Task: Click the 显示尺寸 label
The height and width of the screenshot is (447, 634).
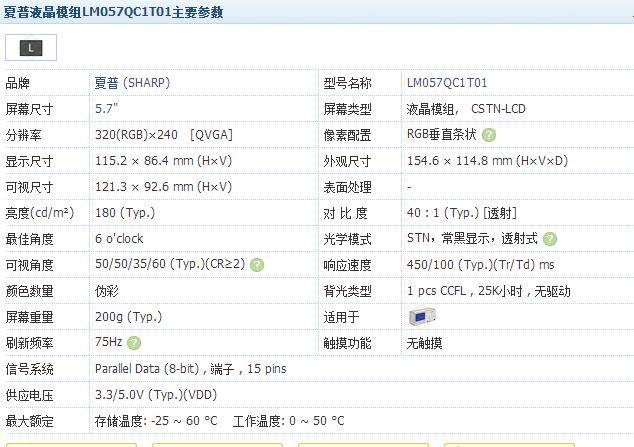Action: click(29, 161)
